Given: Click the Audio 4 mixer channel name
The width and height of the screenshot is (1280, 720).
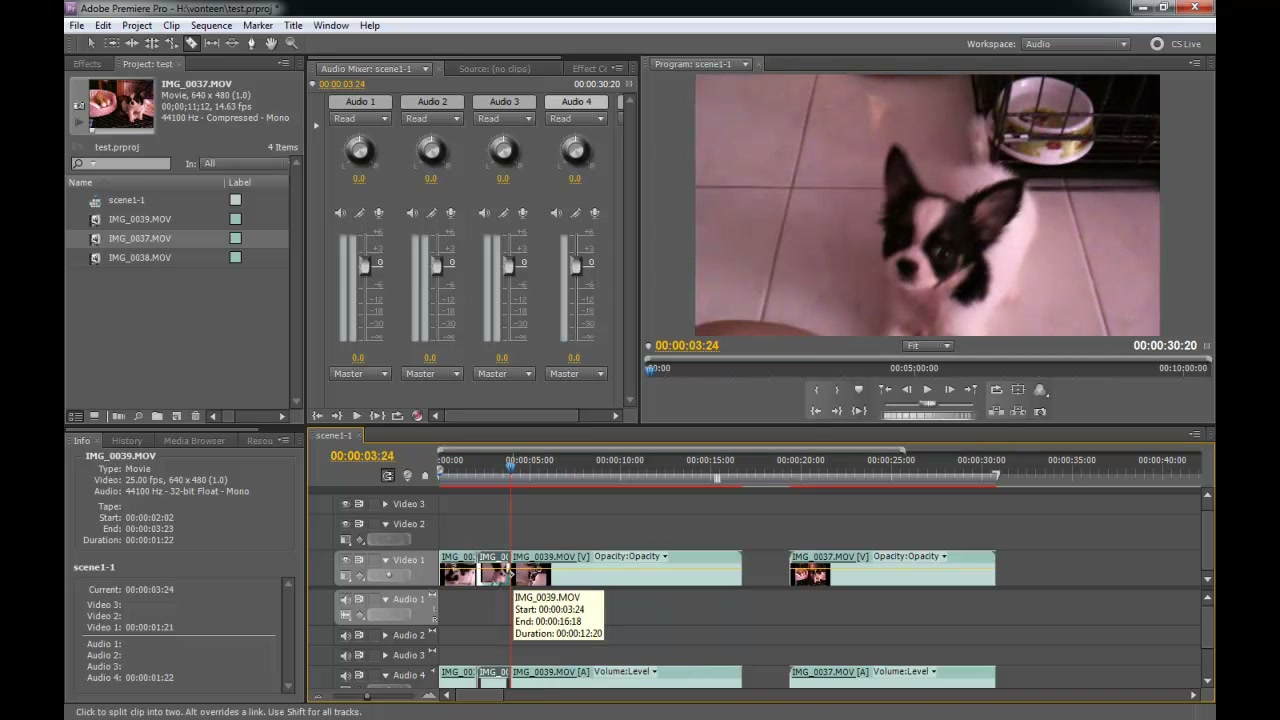Looking at the screenshot, I should click(576, 102).
